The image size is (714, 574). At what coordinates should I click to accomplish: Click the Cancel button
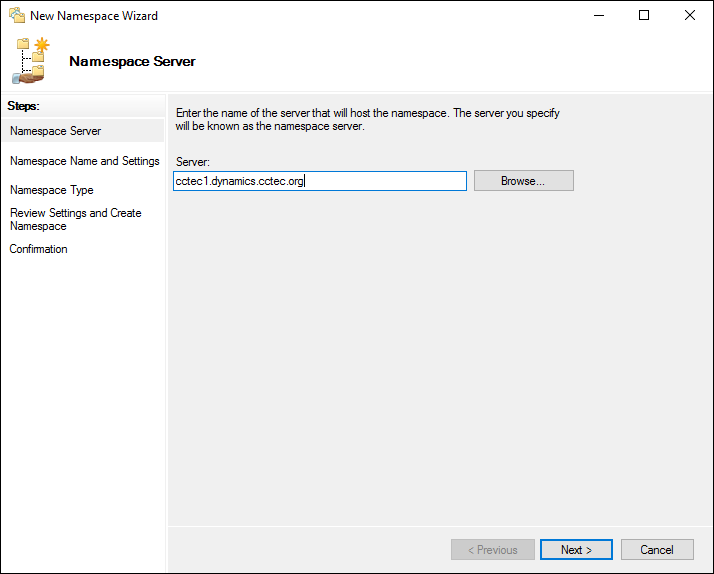tap(657, 549)
